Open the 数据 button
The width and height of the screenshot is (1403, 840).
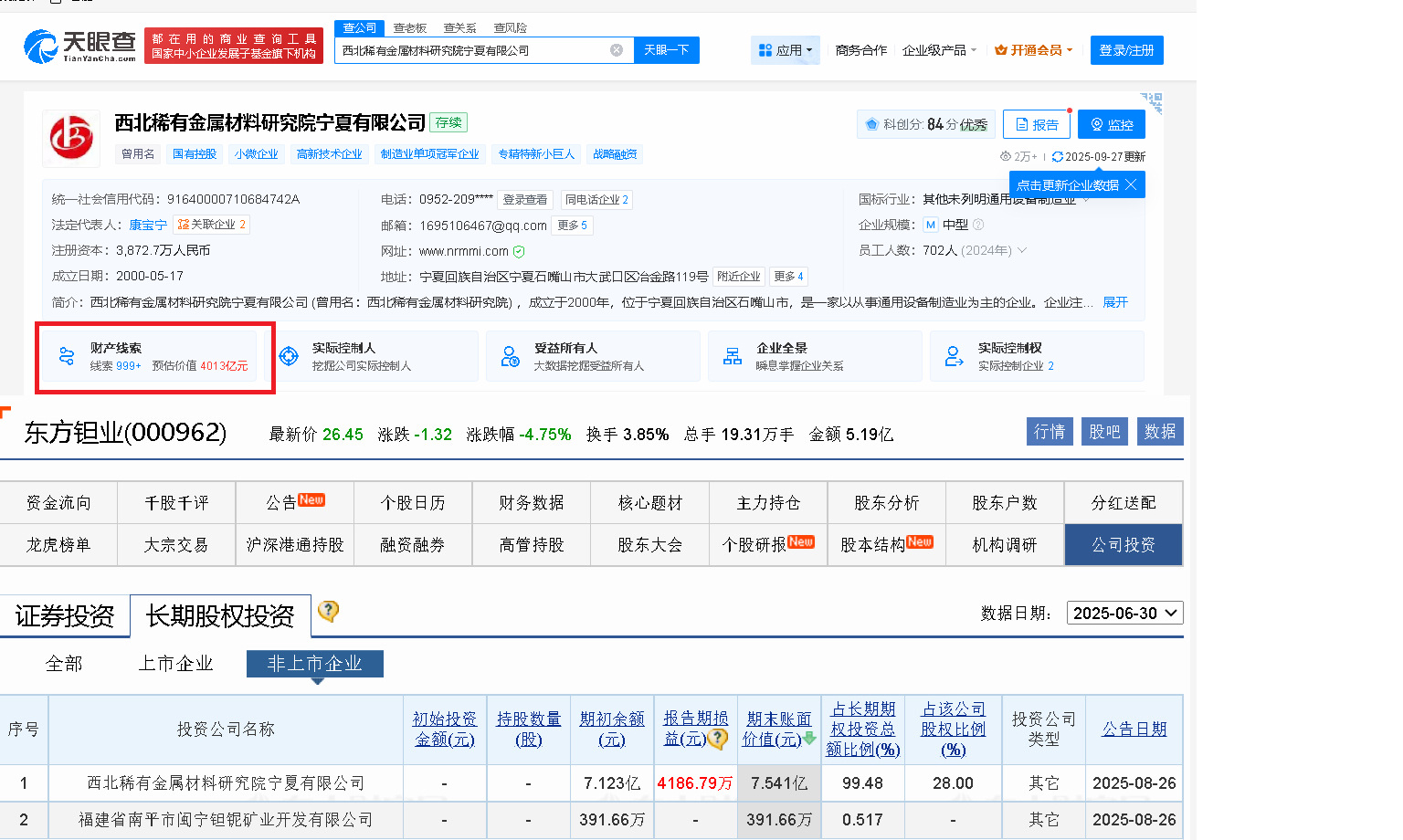point(1160,431)
